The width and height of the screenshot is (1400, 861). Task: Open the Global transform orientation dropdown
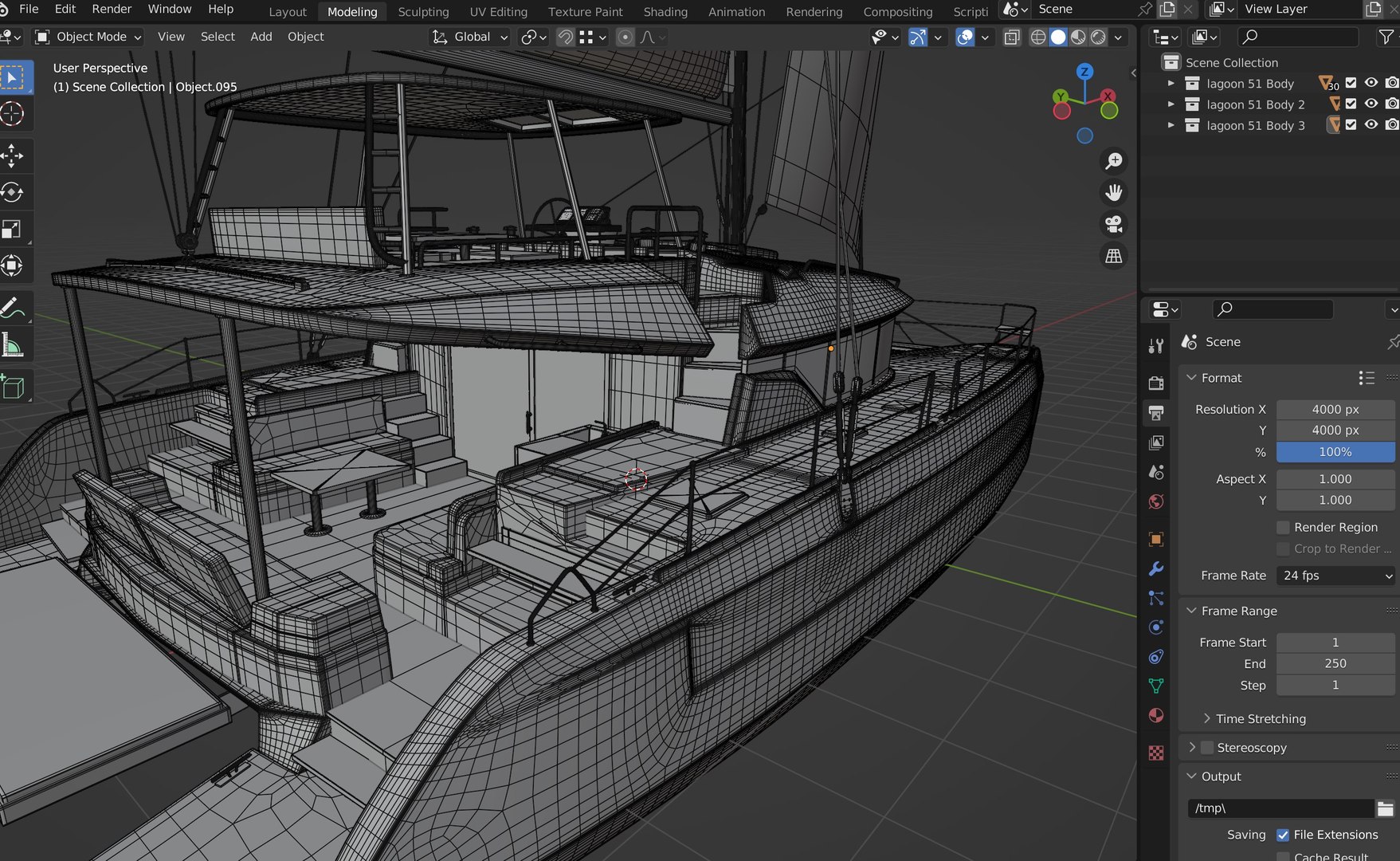point(470,37)
